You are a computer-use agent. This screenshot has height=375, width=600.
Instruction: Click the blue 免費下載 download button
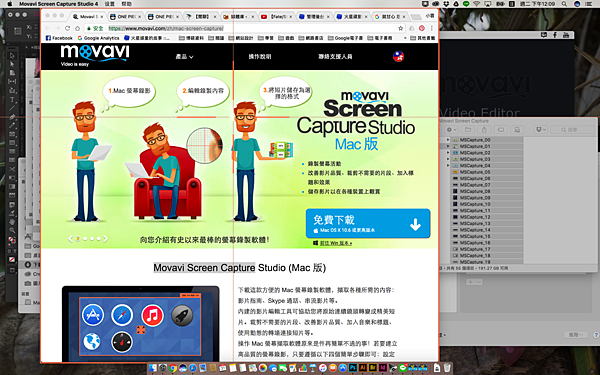(x=368, y=223)
